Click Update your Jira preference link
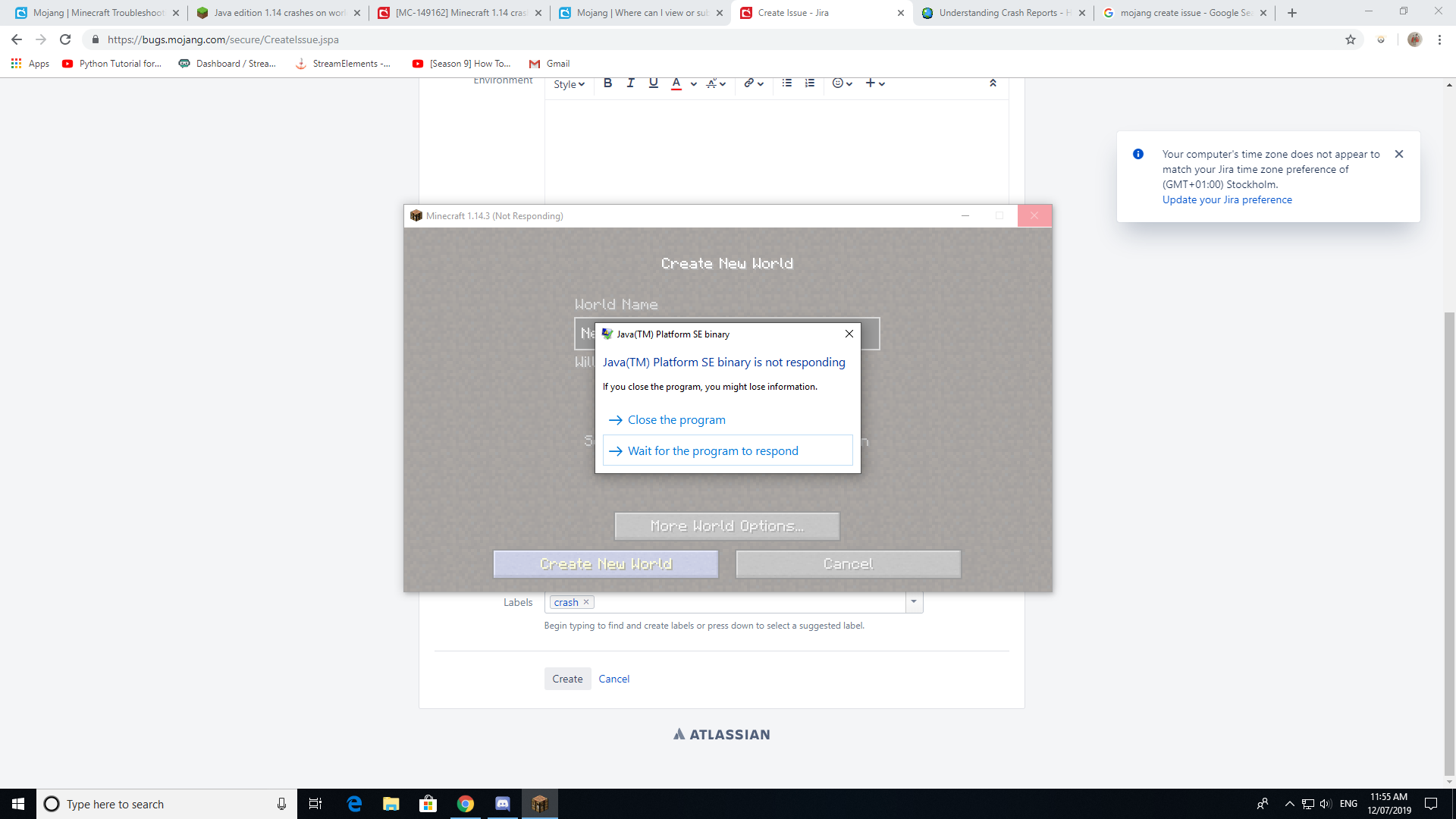Viewport: 1456px width, 819px height. tap(1227, 200)
